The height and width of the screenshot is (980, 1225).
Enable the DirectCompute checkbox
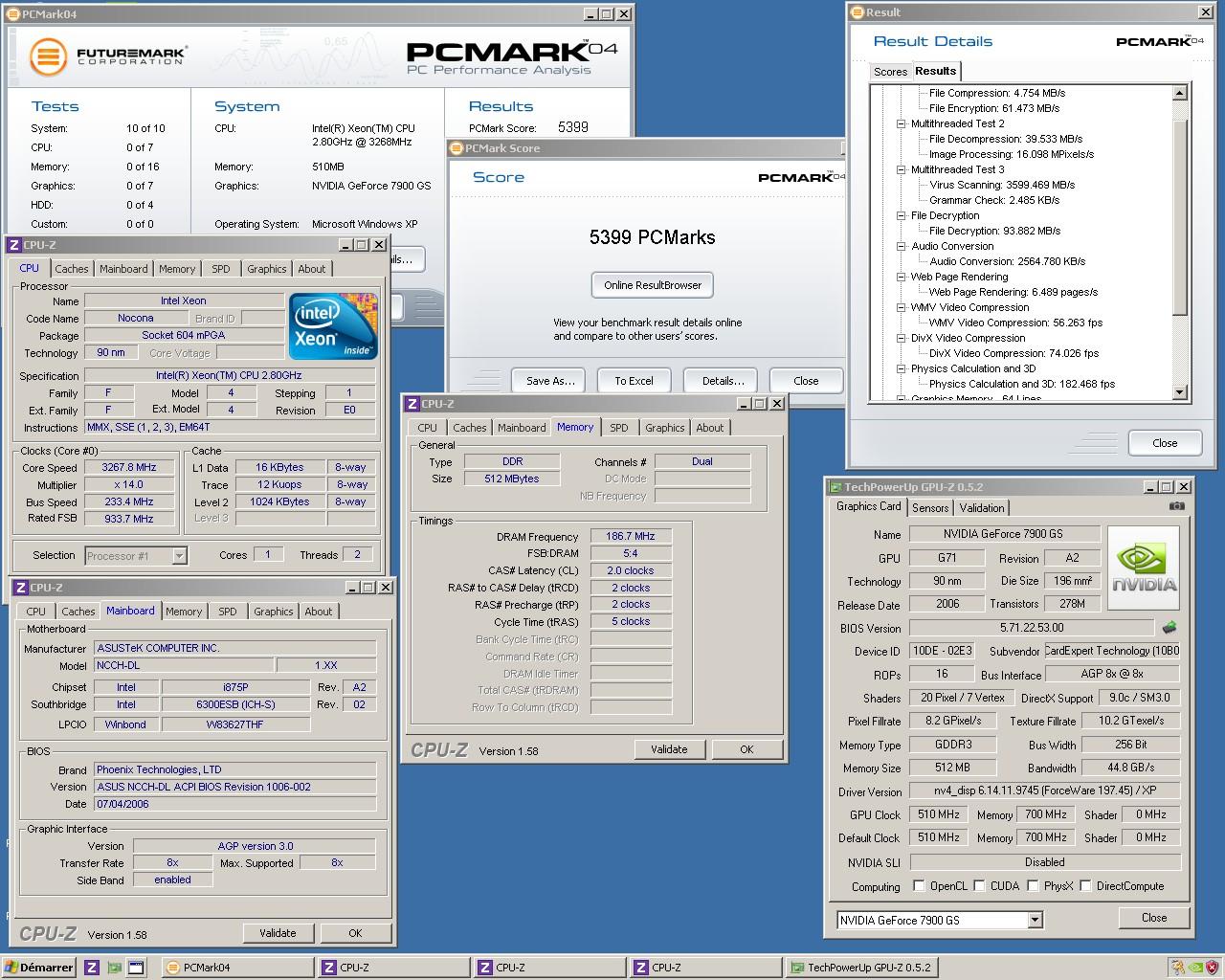(1085, 885)
